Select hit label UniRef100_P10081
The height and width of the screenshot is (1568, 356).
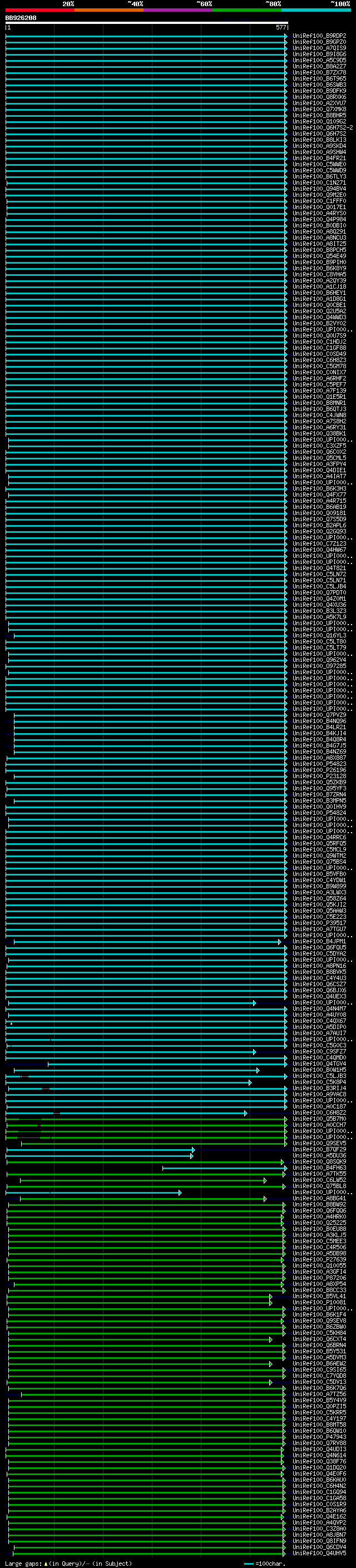point(319,1302)
